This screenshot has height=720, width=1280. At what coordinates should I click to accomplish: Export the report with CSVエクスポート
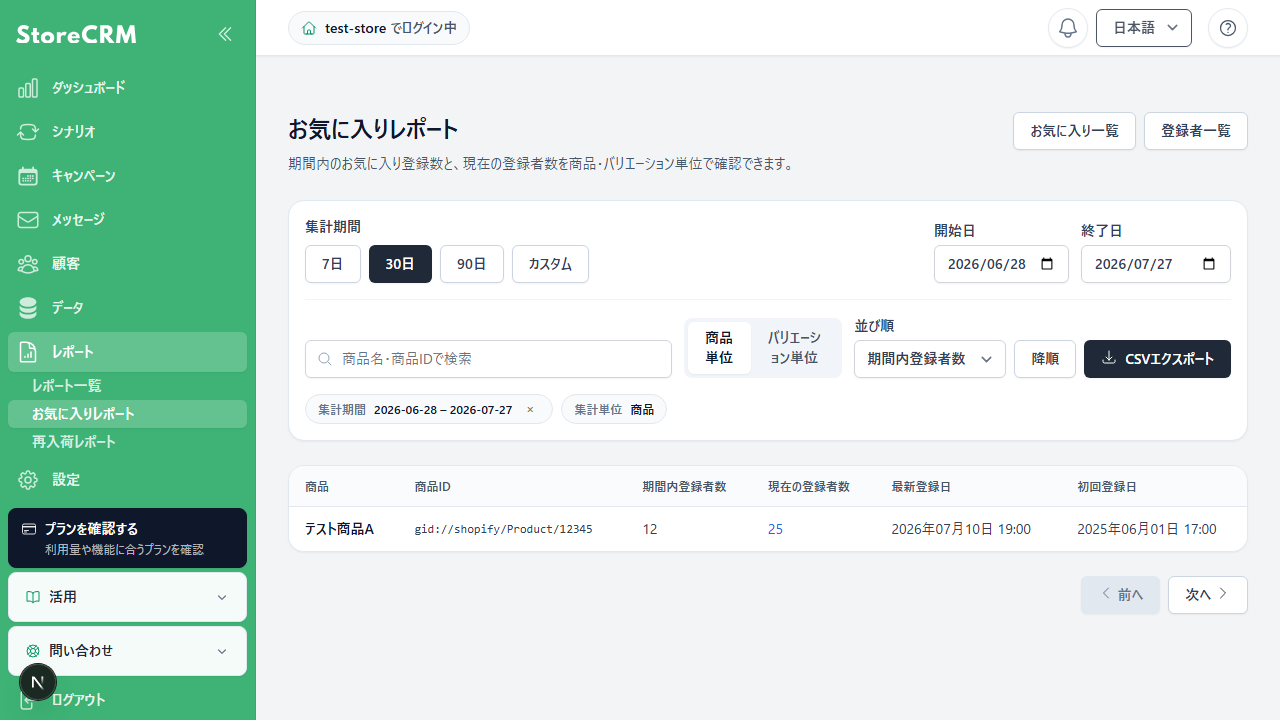pos(1157,359)
